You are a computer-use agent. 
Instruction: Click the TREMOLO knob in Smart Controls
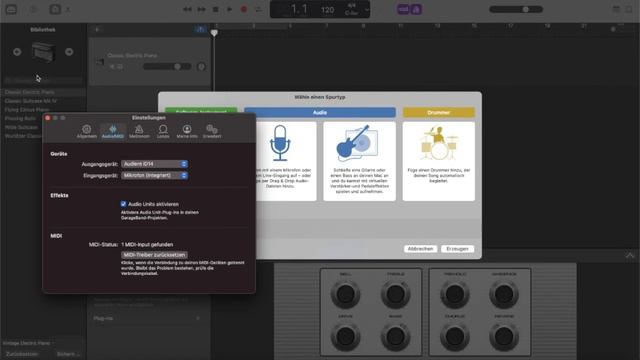tap(455, 294)
